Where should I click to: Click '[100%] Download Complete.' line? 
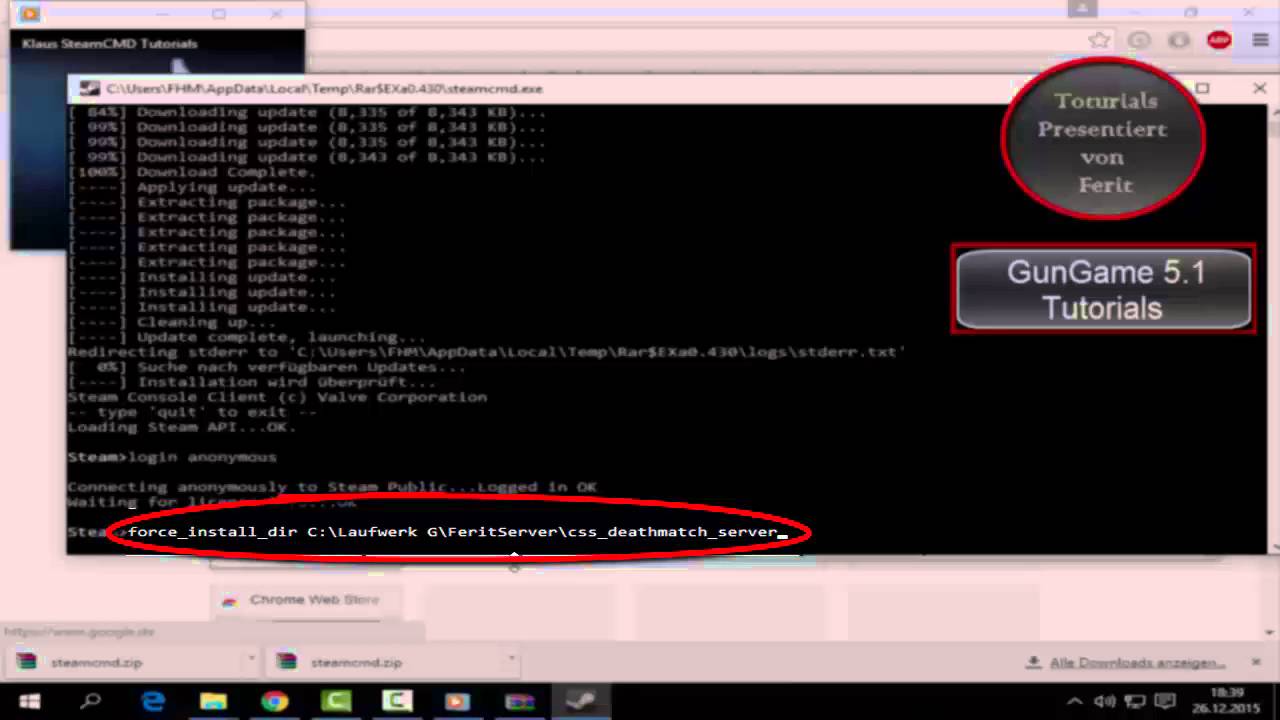pyautogui.click(x=192, y=172)
